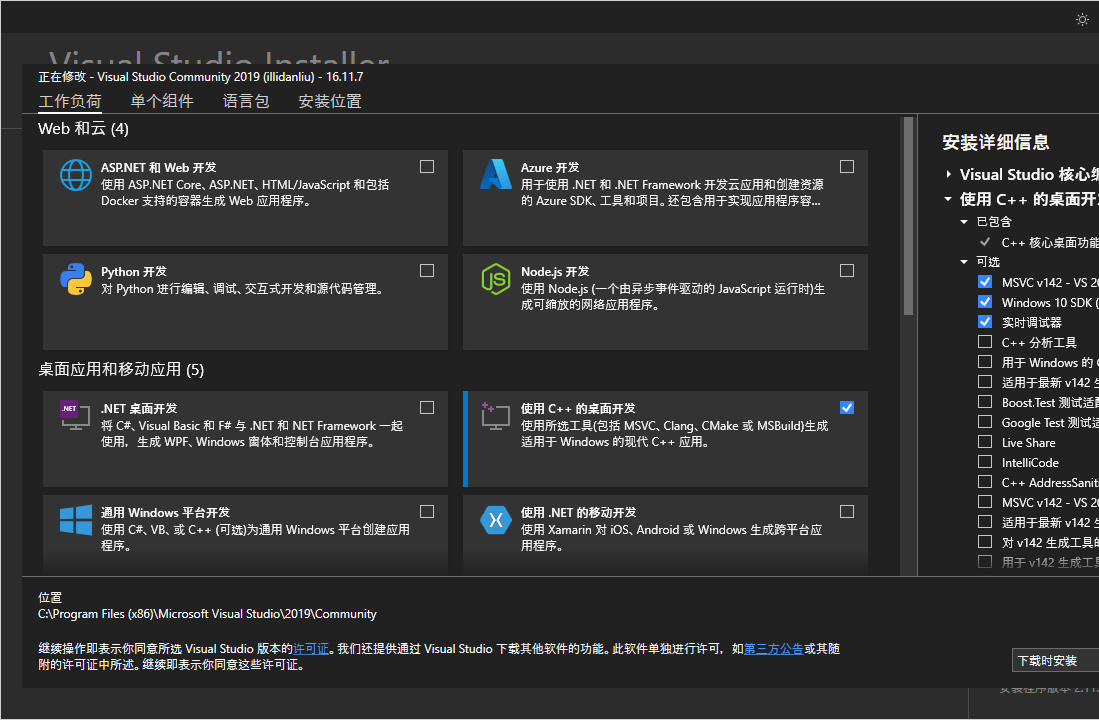This screenshot has width=1099, height=720.
Task: Check the Boost.Test 测试适配器 component
Action: 985,402
